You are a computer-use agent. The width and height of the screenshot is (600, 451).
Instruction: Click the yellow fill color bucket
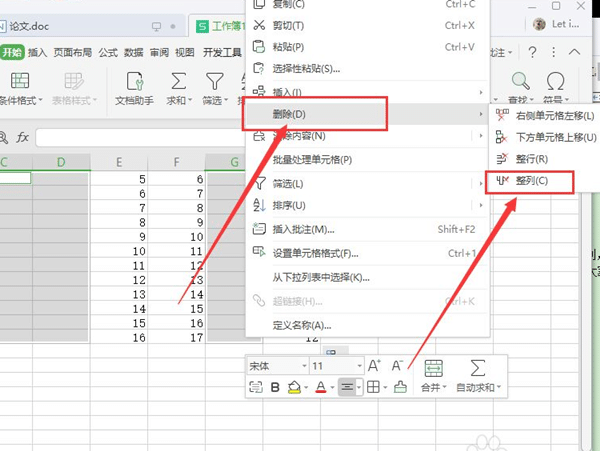[295, 388]
